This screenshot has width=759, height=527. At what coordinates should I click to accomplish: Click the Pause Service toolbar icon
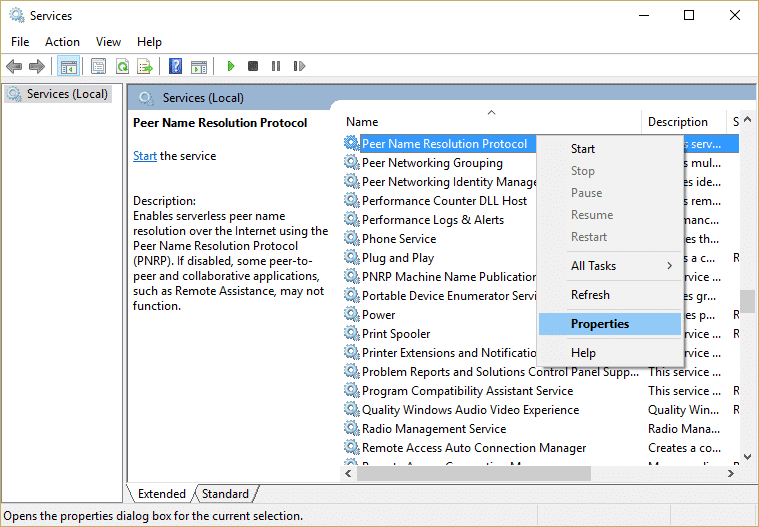(x=276, y=66)
